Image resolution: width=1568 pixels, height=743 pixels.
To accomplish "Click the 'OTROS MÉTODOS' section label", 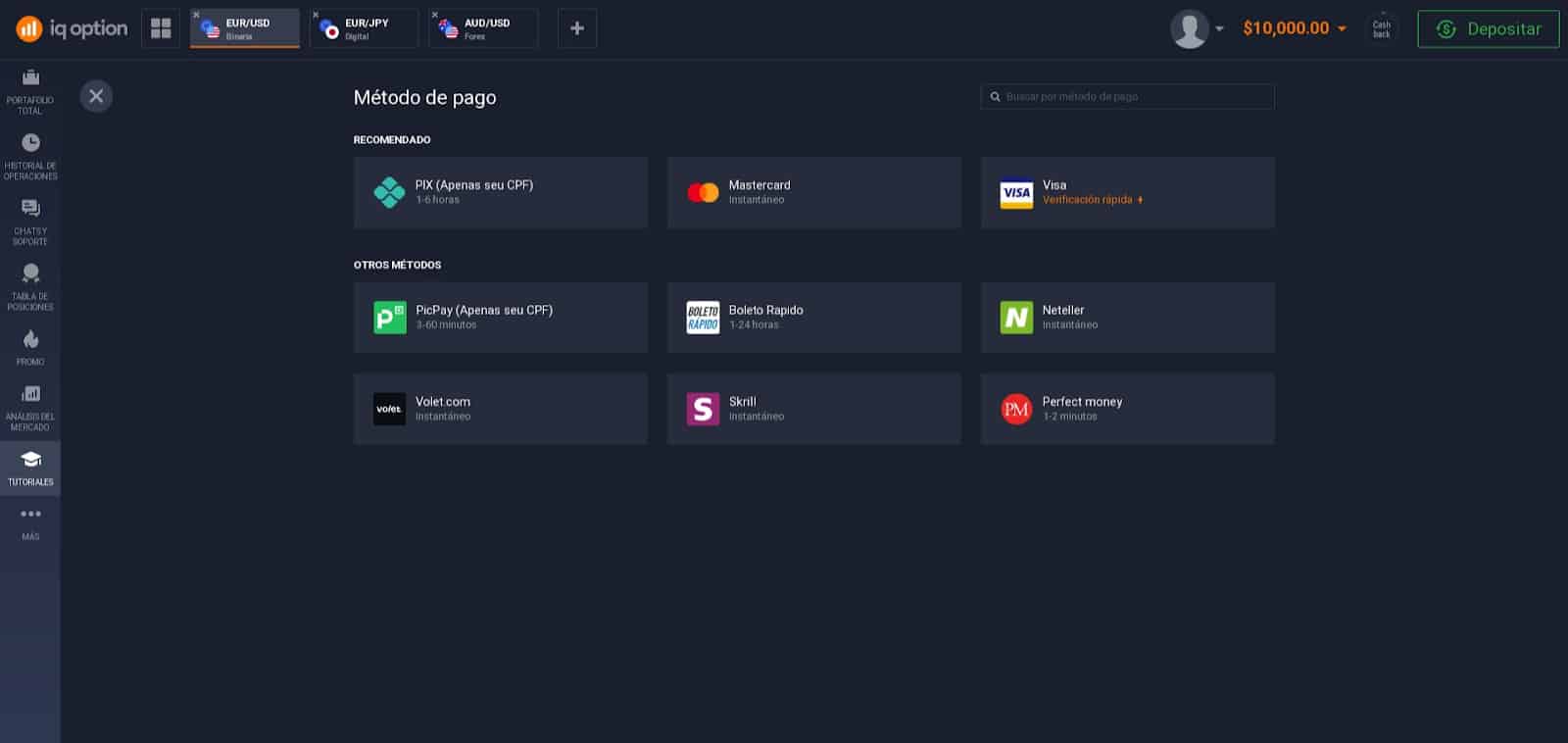I will (x=398, y=265).
